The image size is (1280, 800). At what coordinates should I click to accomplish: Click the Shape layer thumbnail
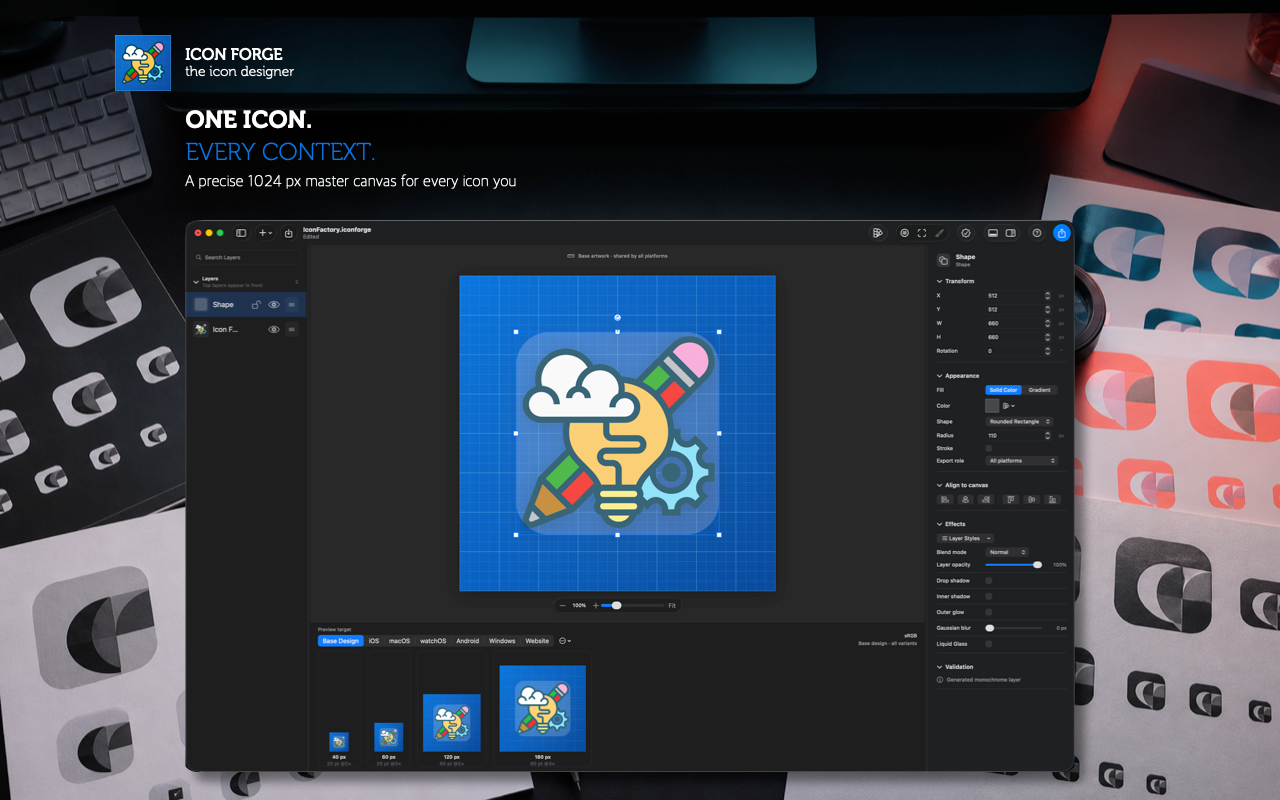(x=201, y=304)
